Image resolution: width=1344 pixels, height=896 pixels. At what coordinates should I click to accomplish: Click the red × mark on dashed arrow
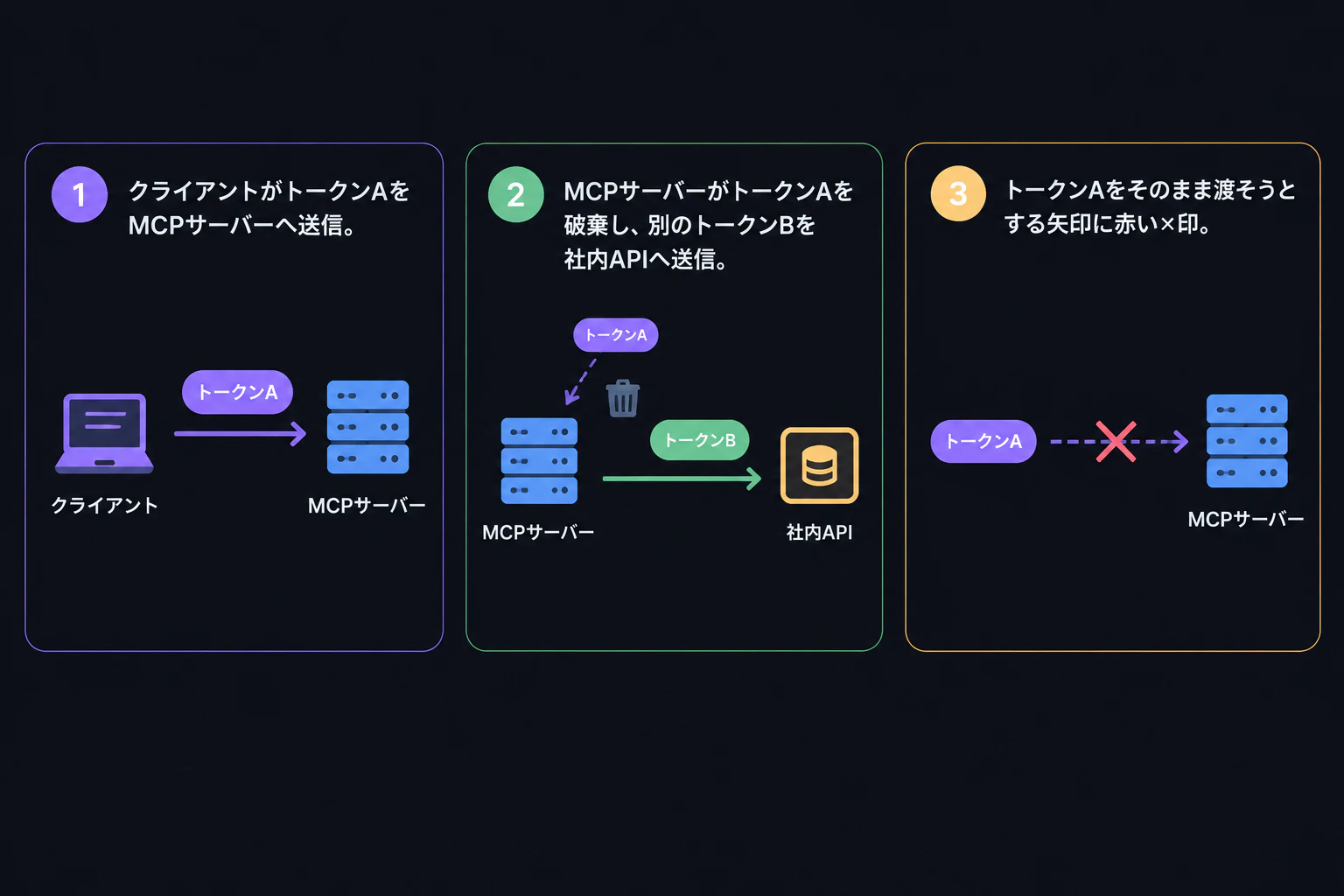pyautogui.click(x=1116, y=441)
